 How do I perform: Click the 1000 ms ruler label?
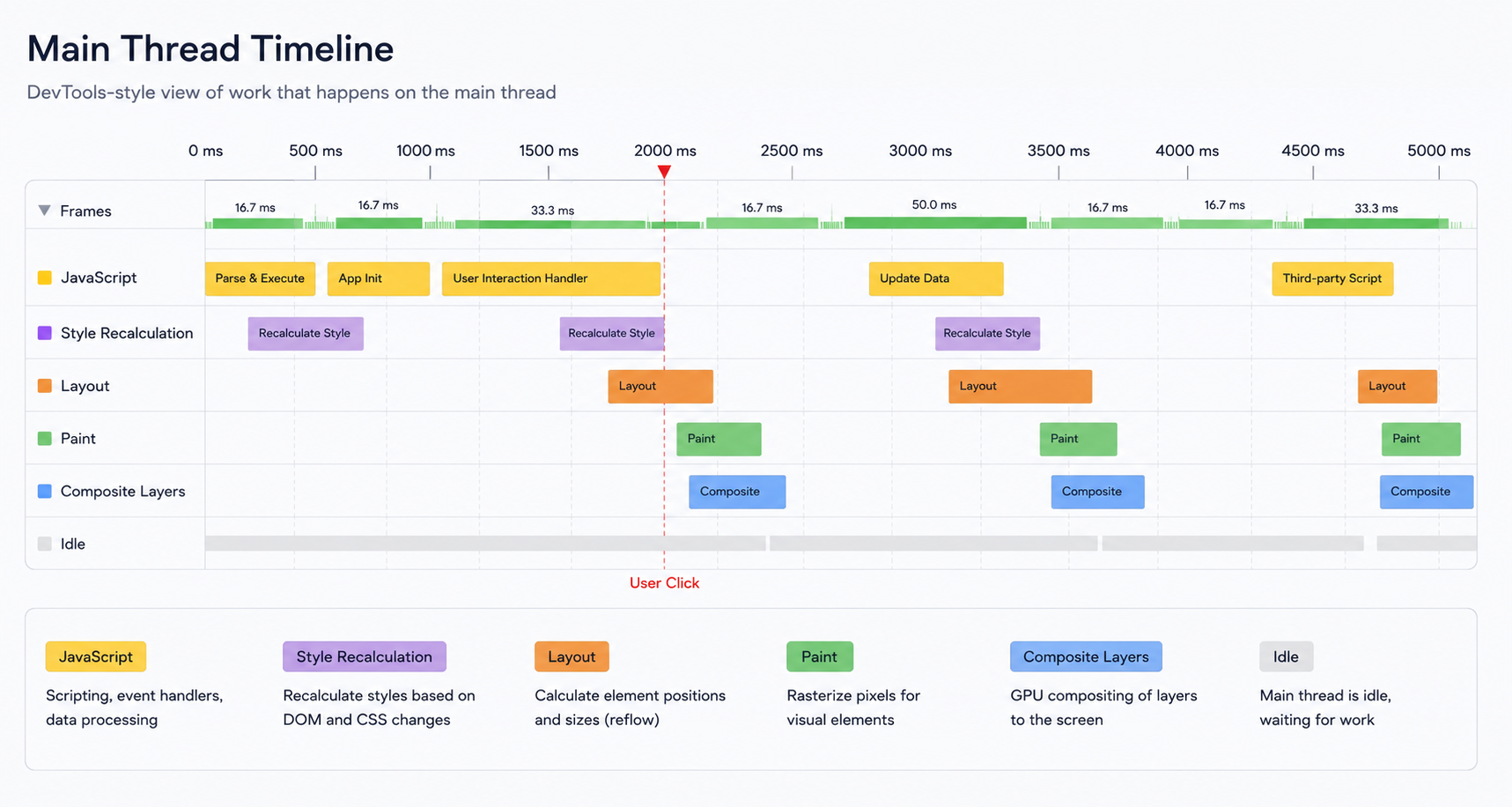tap(425, 151)
